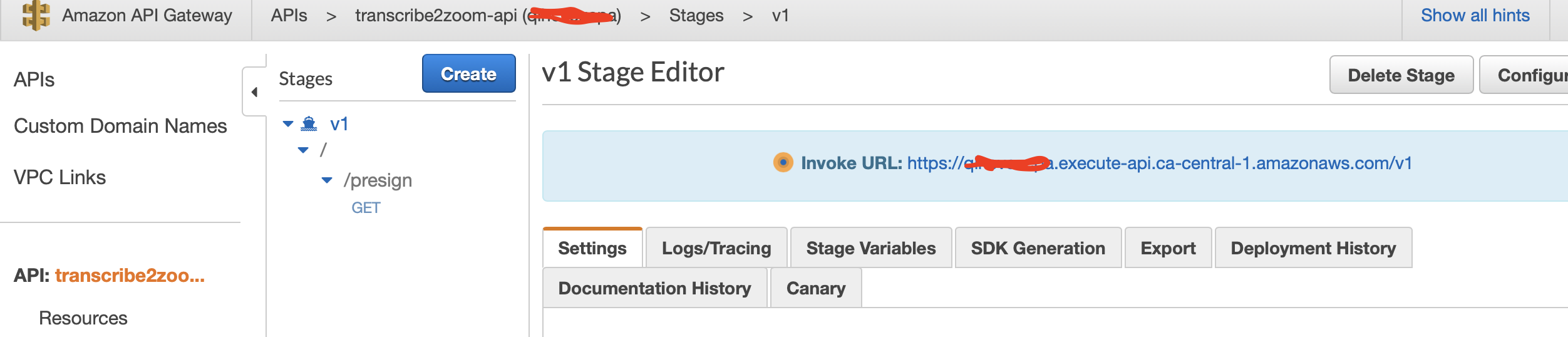Open transcribe2zoom-api breadcrumb
1568x337 pixels.
click(x=488, y=16)
